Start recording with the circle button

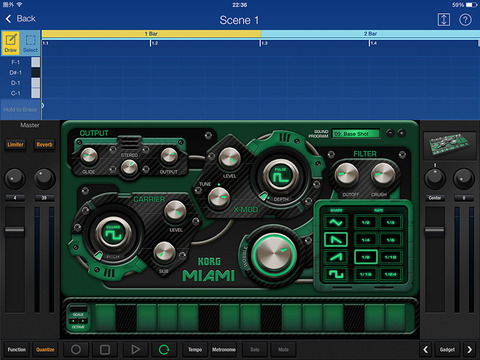(76, 349)
